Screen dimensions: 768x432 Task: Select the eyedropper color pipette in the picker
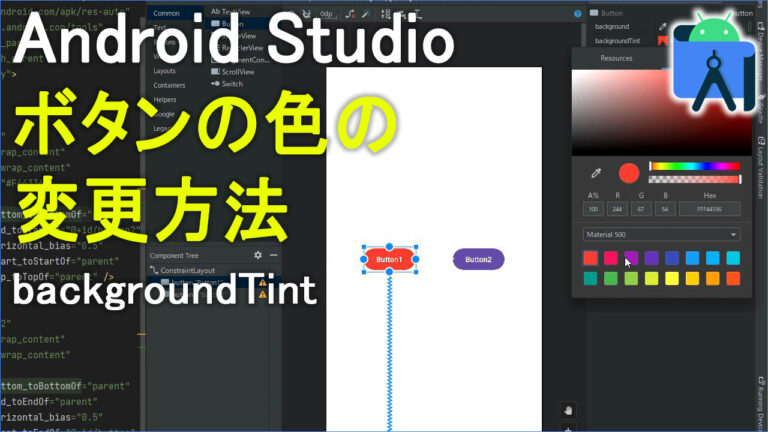tap(596, 173)
